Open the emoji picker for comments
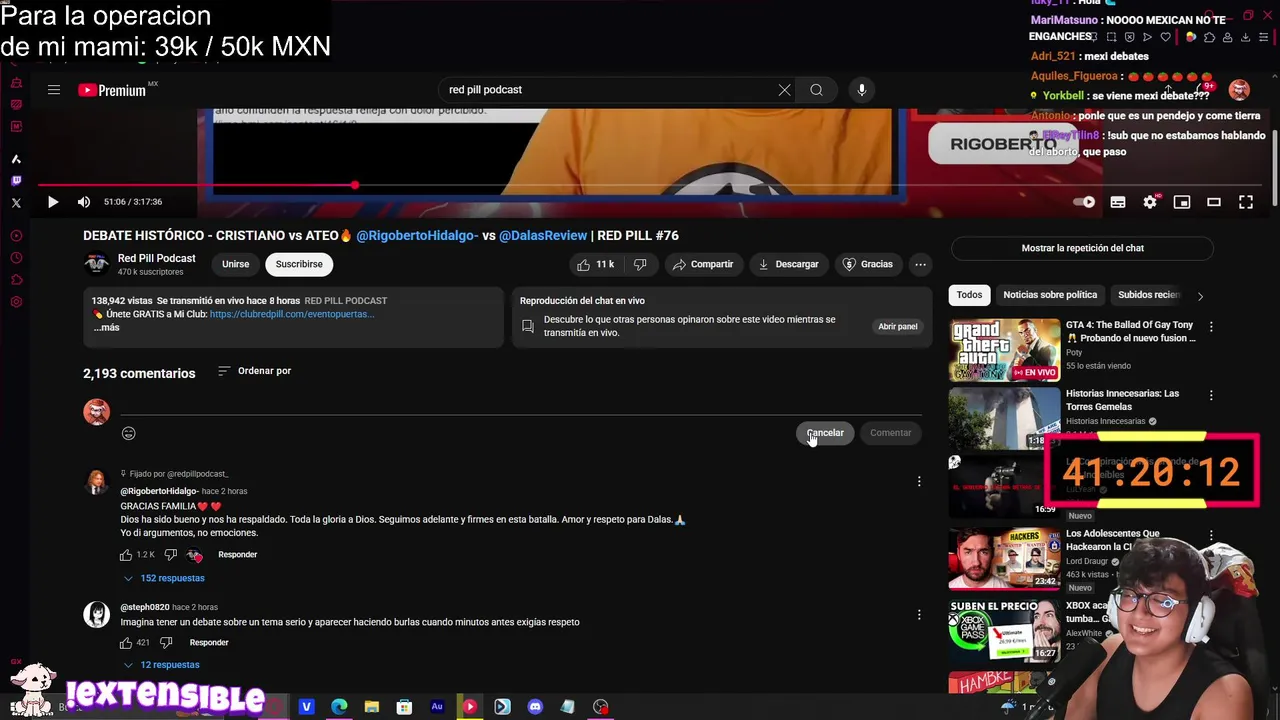The width and height of the screenshot is (1280, 720). pos(128,433)
